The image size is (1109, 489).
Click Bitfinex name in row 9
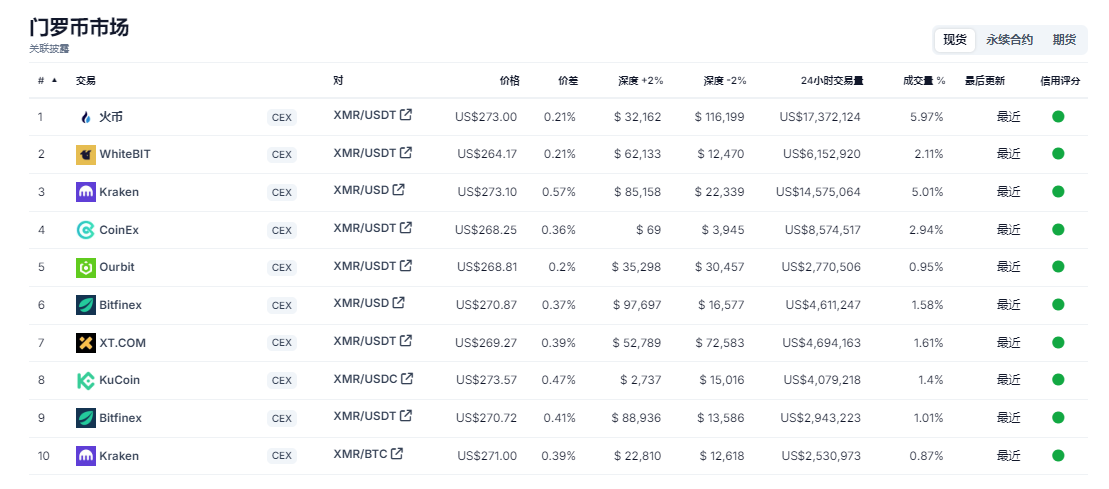120,418
